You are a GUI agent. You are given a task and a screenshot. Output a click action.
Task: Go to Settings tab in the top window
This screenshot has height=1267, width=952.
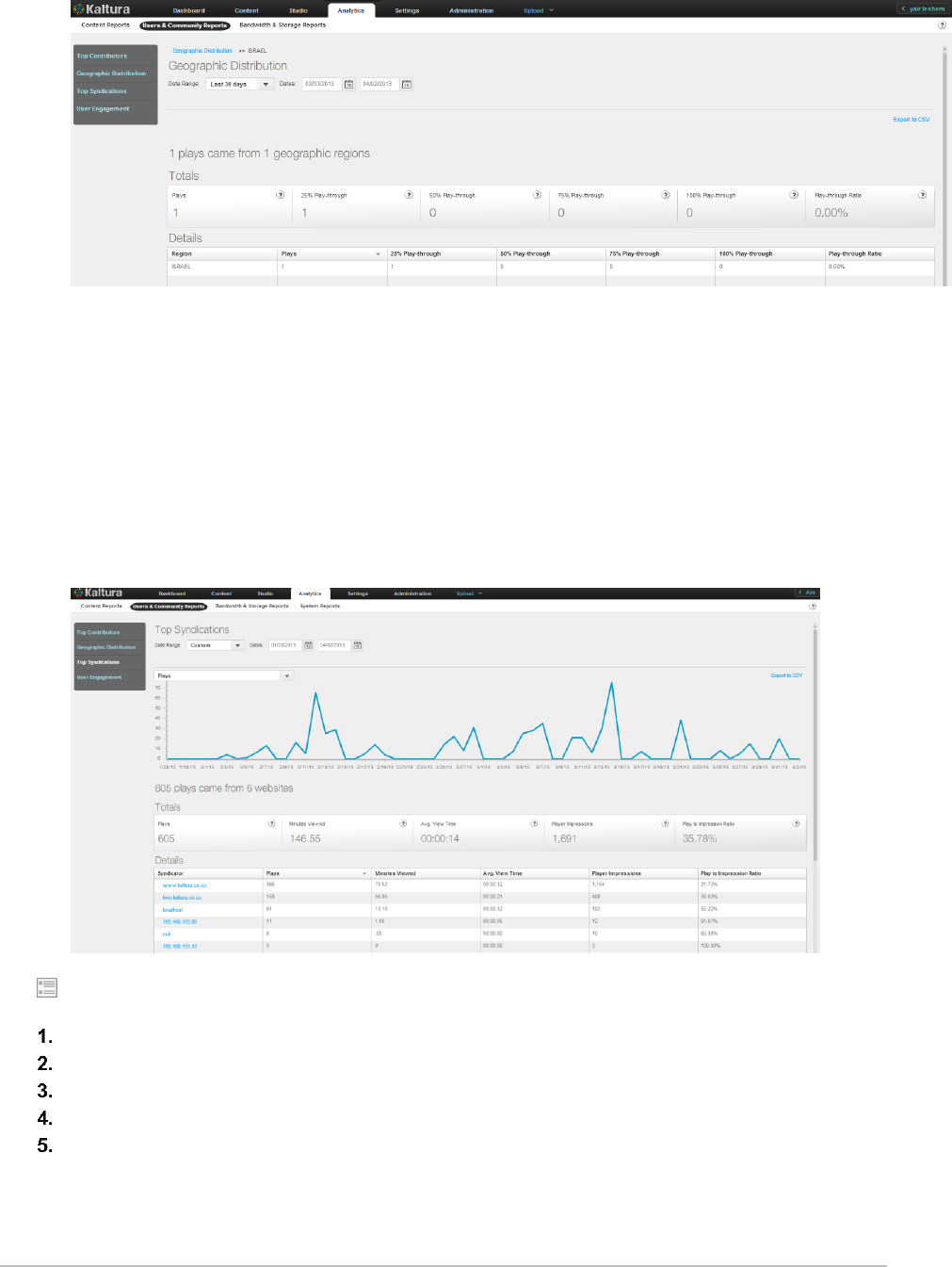[x=407, y=10]
